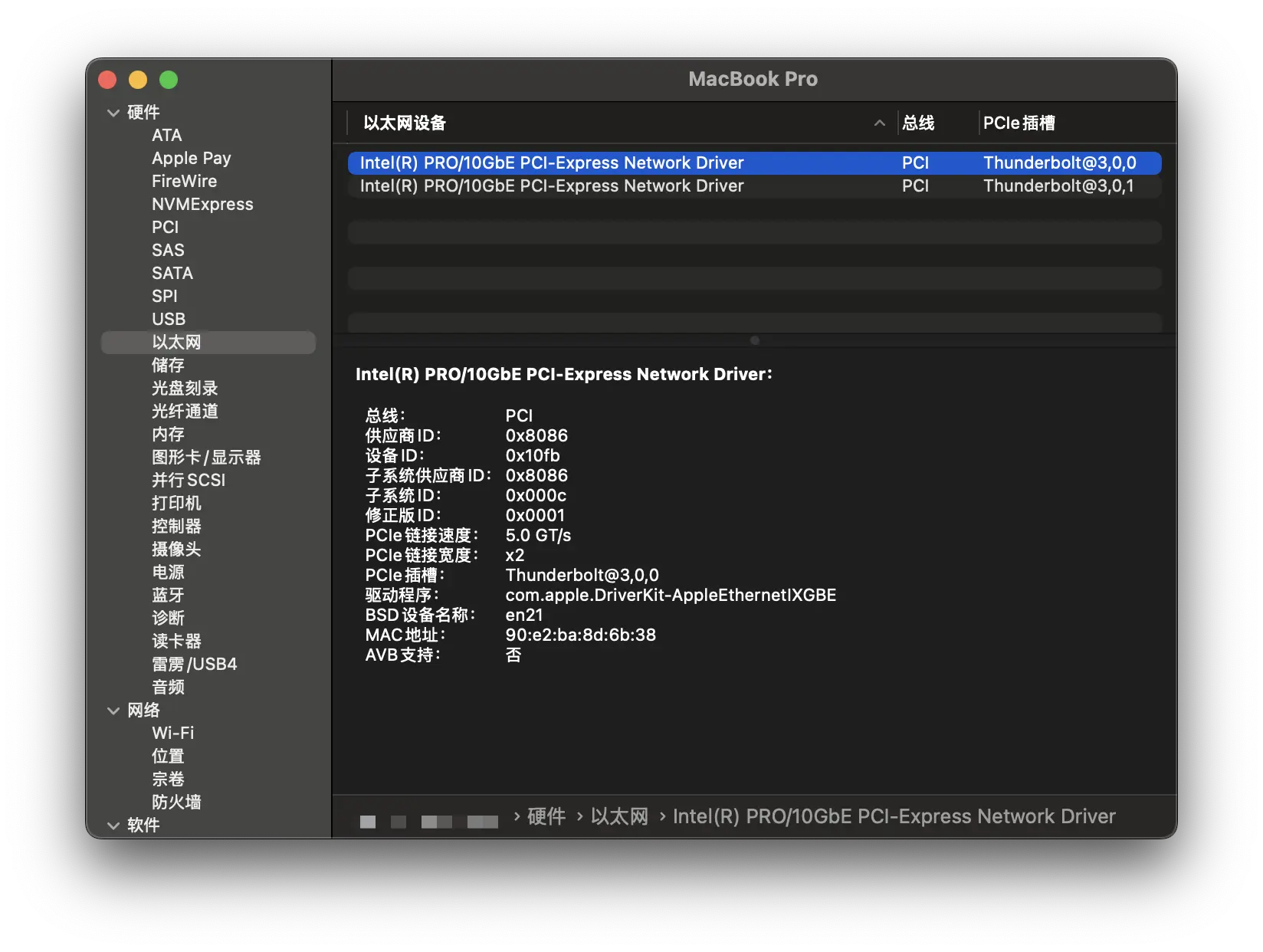This screenshot has height=952, width=1263.
Task: Click the sort arrow in 以太网设备 column
Action: tap(879, 123)
